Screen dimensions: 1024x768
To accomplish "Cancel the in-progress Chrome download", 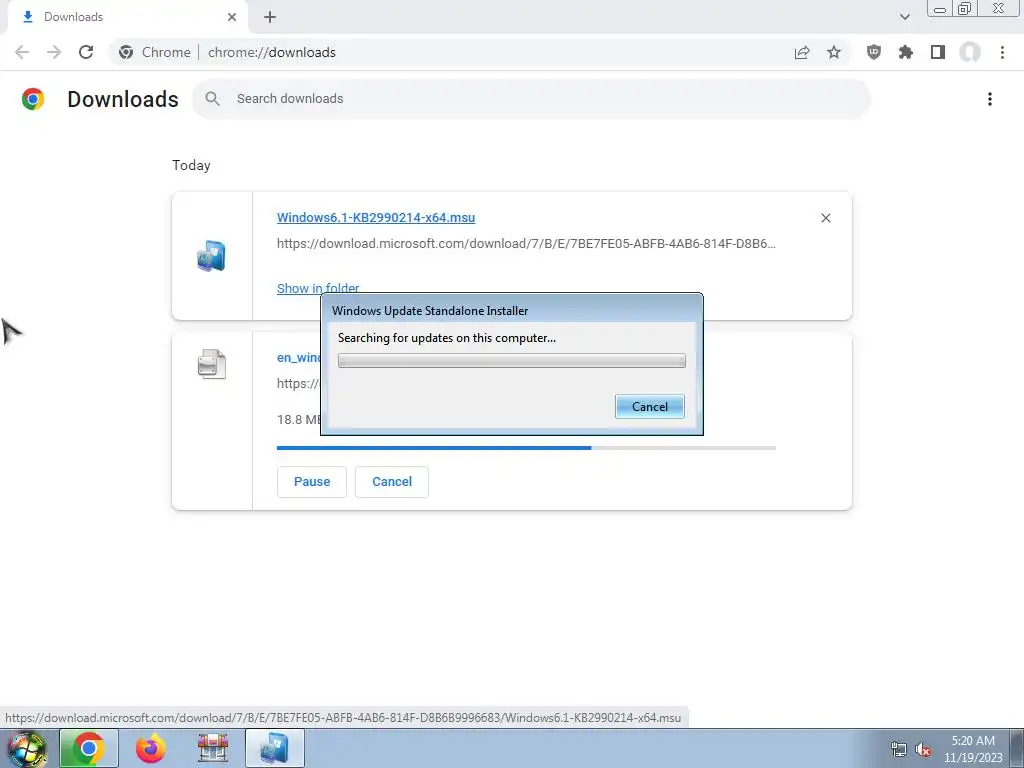I will 392,482.
